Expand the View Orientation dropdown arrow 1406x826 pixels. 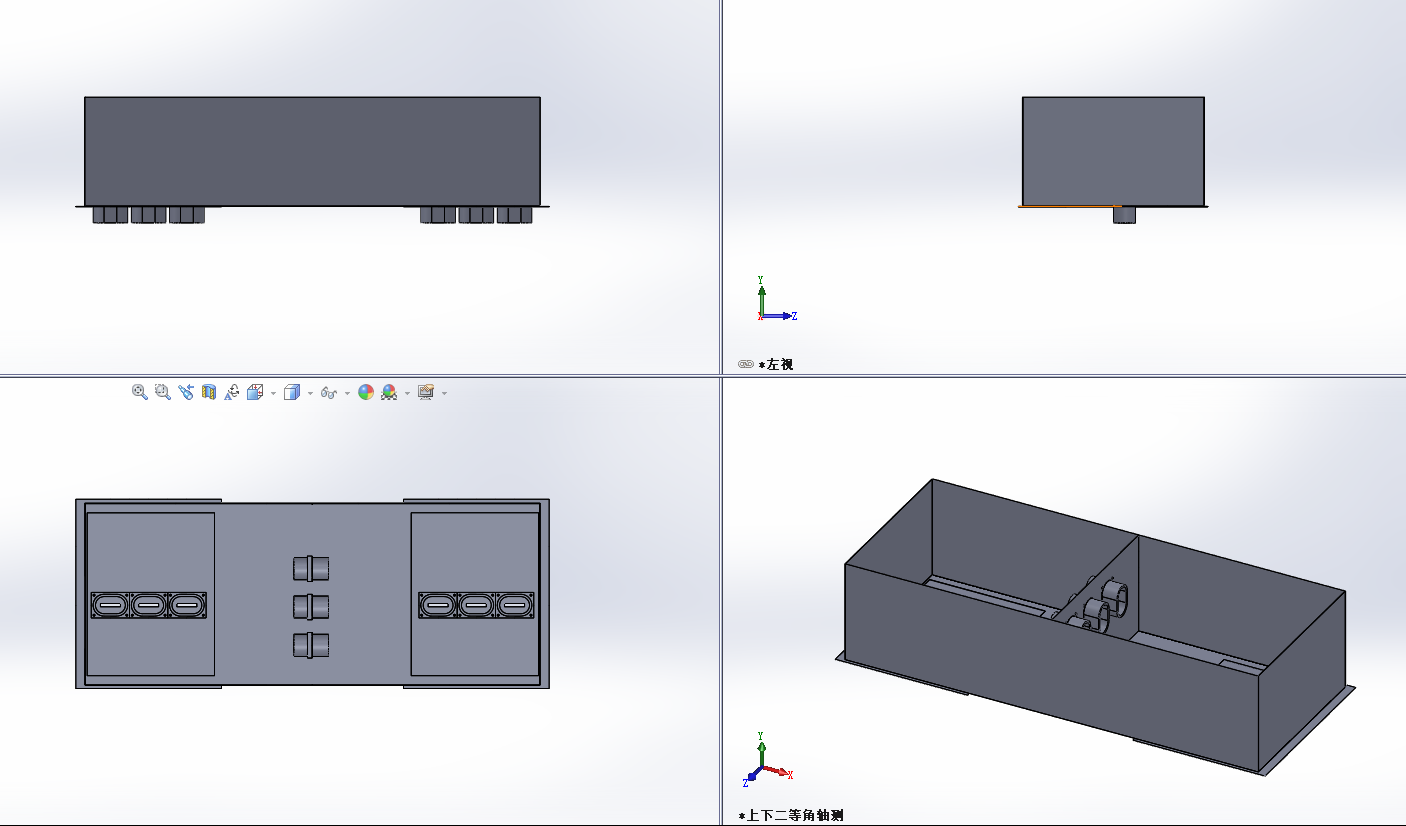(x=273, y=393)
